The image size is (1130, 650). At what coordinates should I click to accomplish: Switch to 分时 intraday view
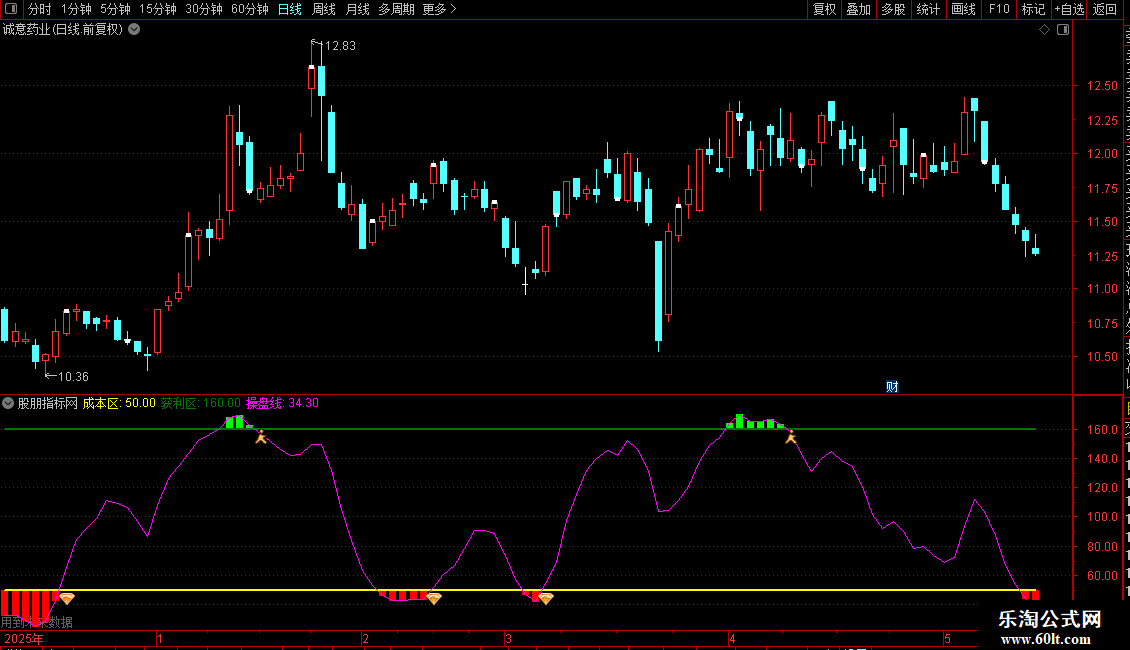point(40,9)
